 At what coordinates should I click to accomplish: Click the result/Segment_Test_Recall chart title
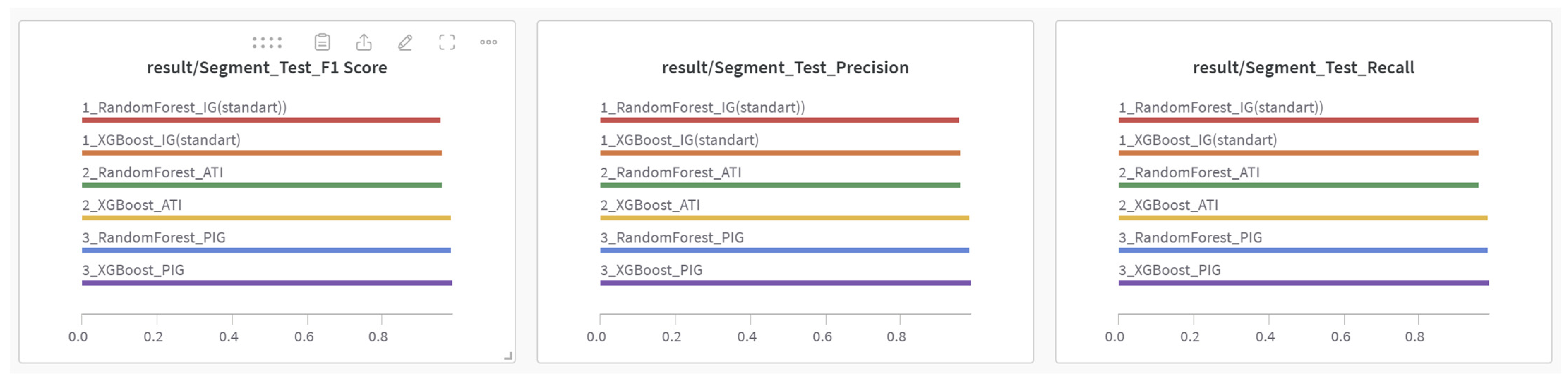pyautogui.click(x=1303, y=67)
